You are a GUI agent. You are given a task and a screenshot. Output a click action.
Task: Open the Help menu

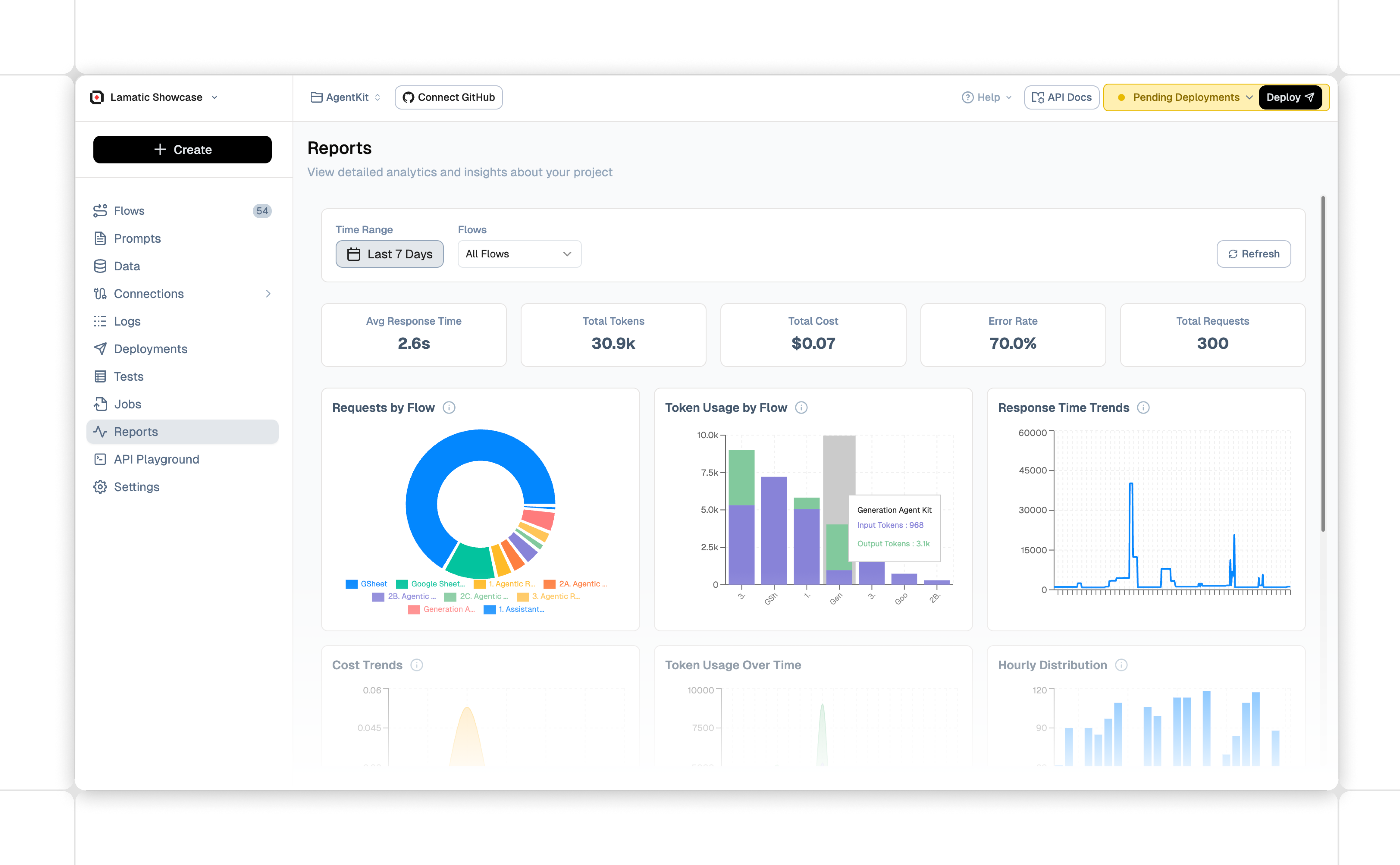(987, 97)
